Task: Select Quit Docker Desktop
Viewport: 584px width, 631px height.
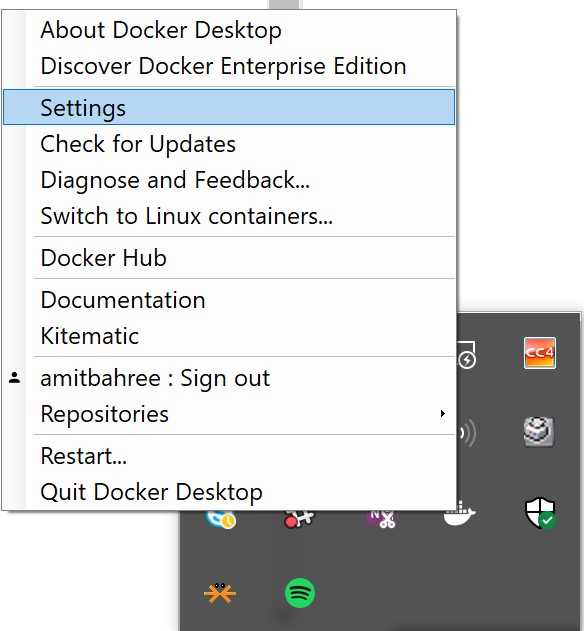Action: 229,492
